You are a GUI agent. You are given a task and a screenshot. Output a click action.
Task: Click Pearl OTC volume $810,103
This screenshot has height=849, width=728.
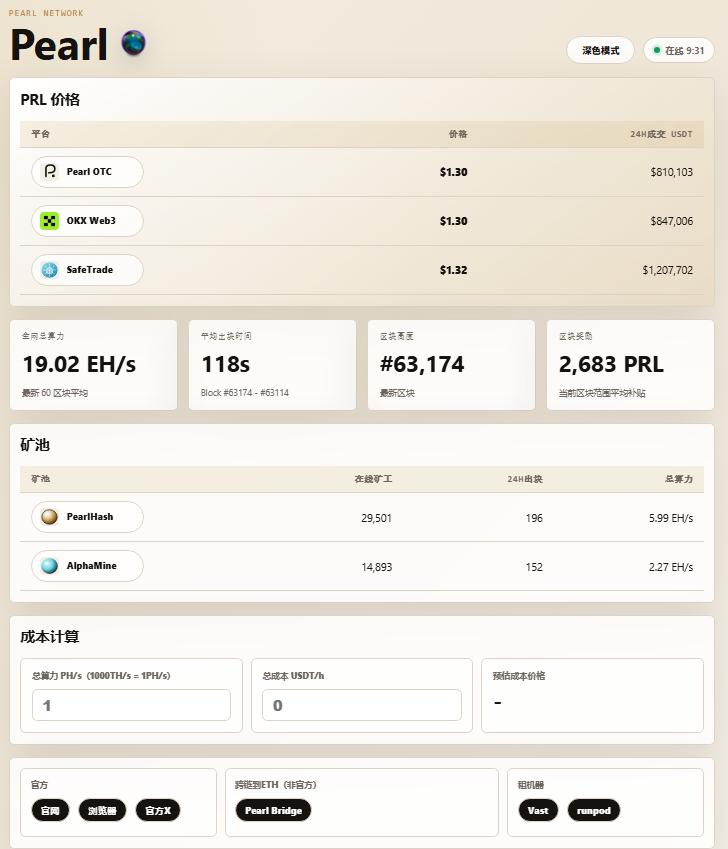point(671,172)
